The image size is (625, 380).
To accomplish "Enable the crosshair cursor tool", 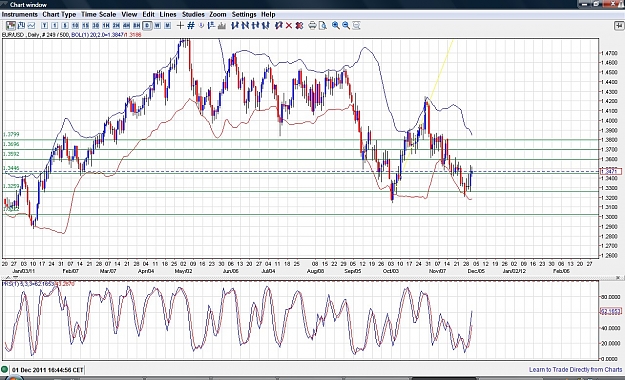I will coord(180,26).
